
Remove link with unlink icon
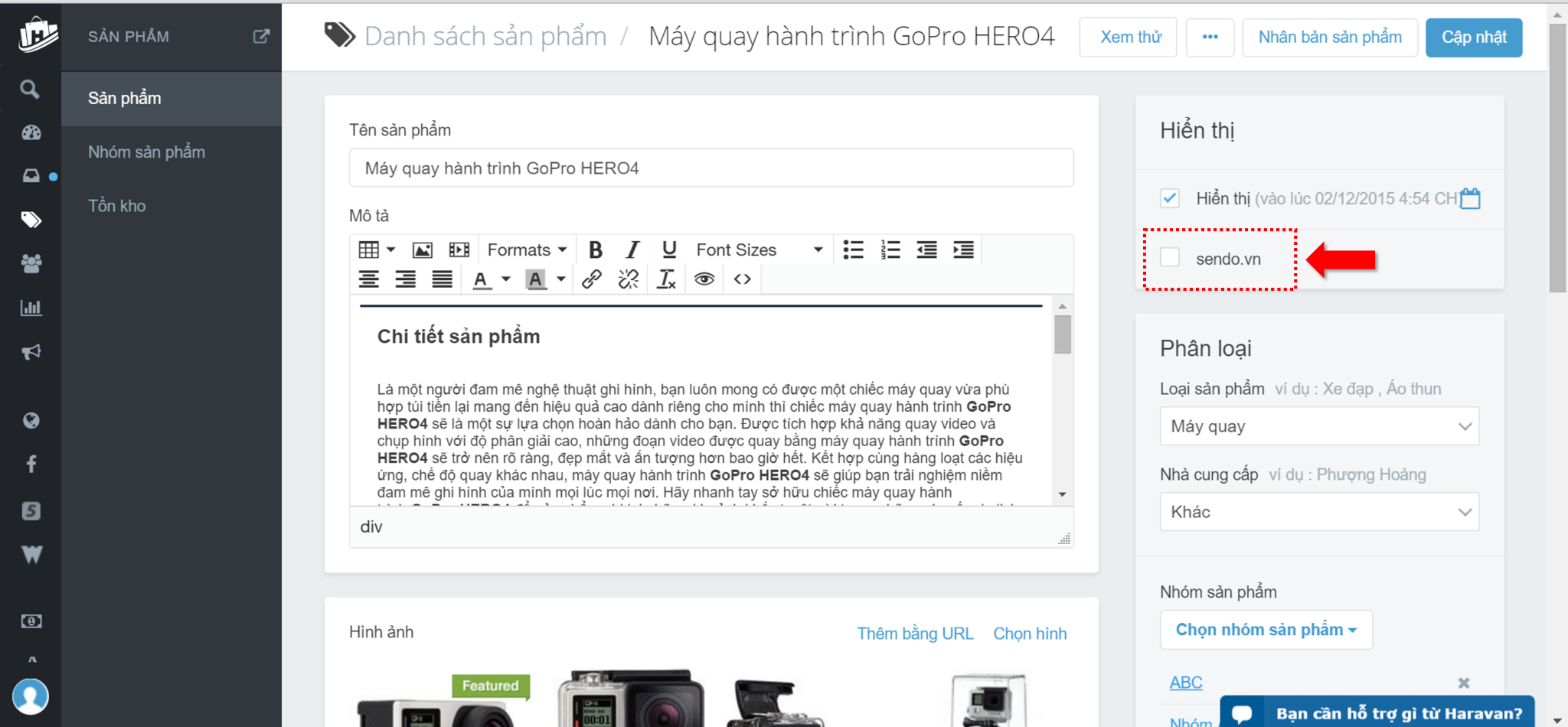(x=629, y=279)
